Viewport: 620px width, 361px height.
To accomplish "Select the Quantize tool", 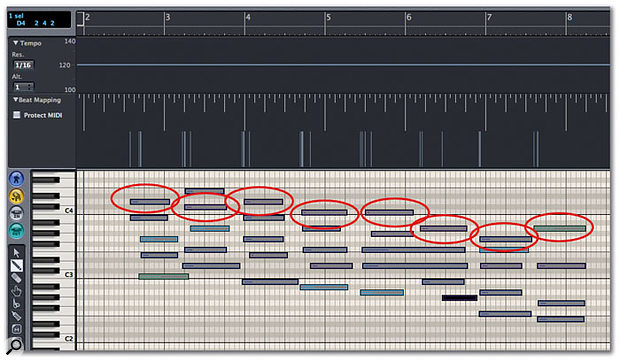I will tap(16, 329).
